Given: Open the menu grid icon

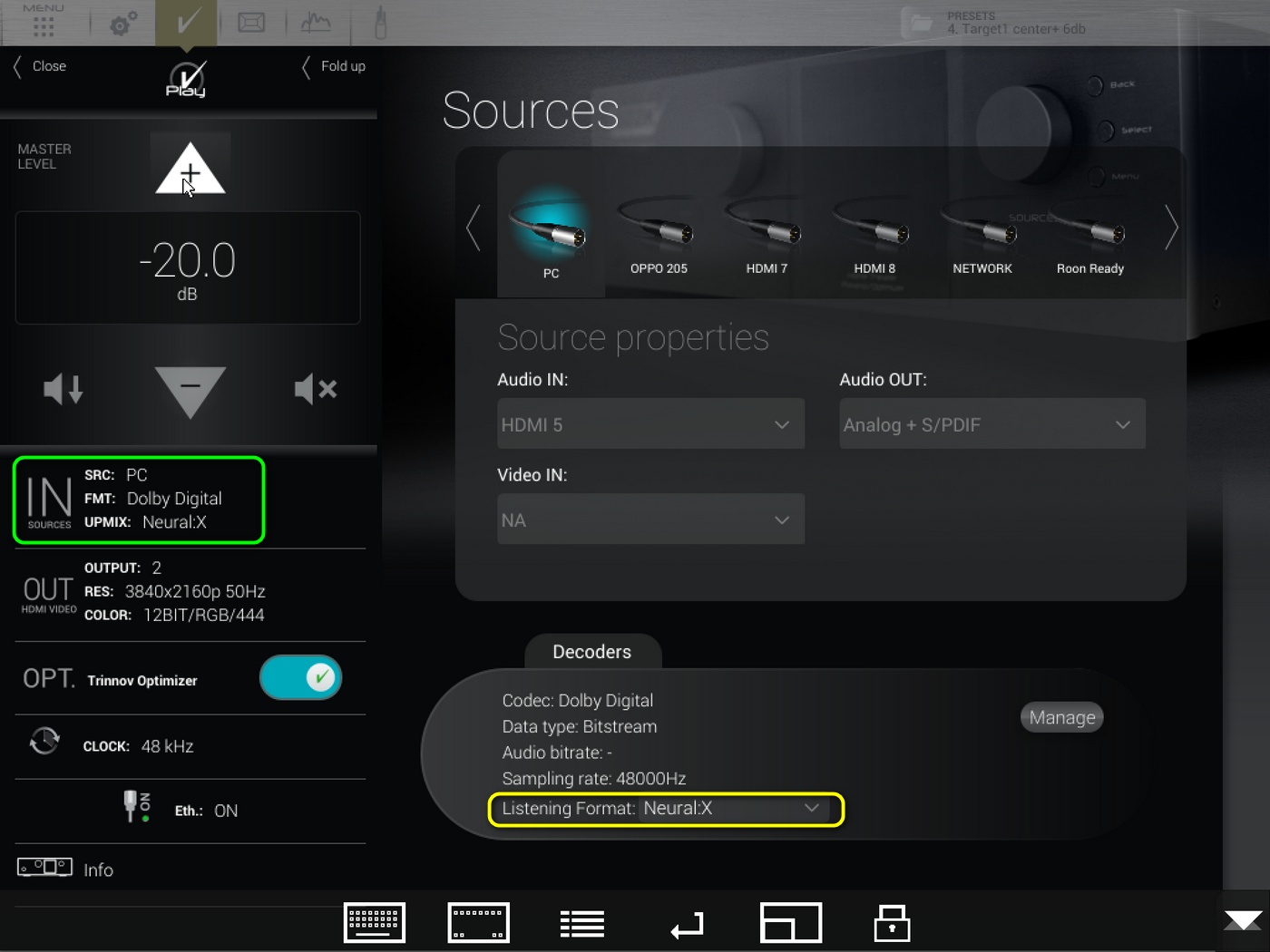Looking at the screenshot, I should coord(43,24).
